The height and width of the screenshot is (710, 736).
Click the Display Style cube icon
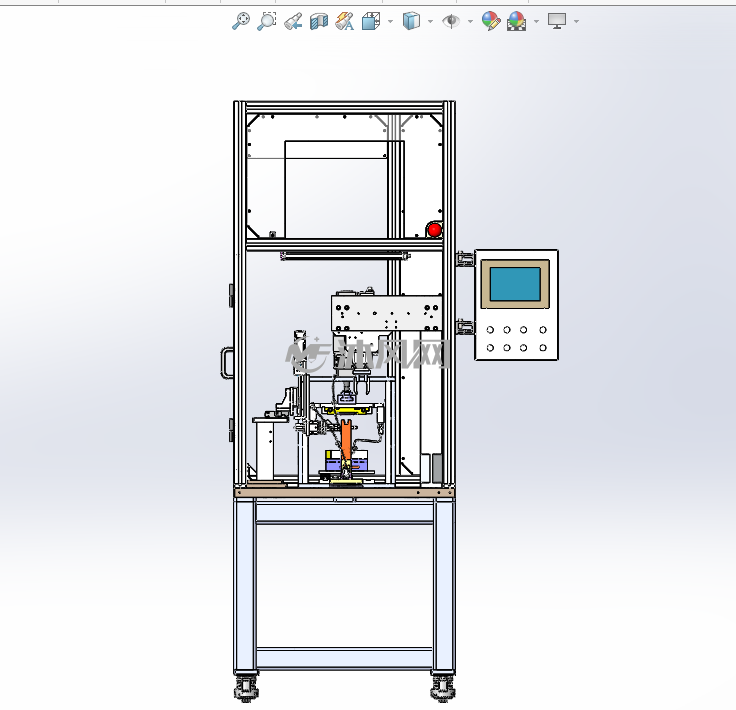[411, 21]
